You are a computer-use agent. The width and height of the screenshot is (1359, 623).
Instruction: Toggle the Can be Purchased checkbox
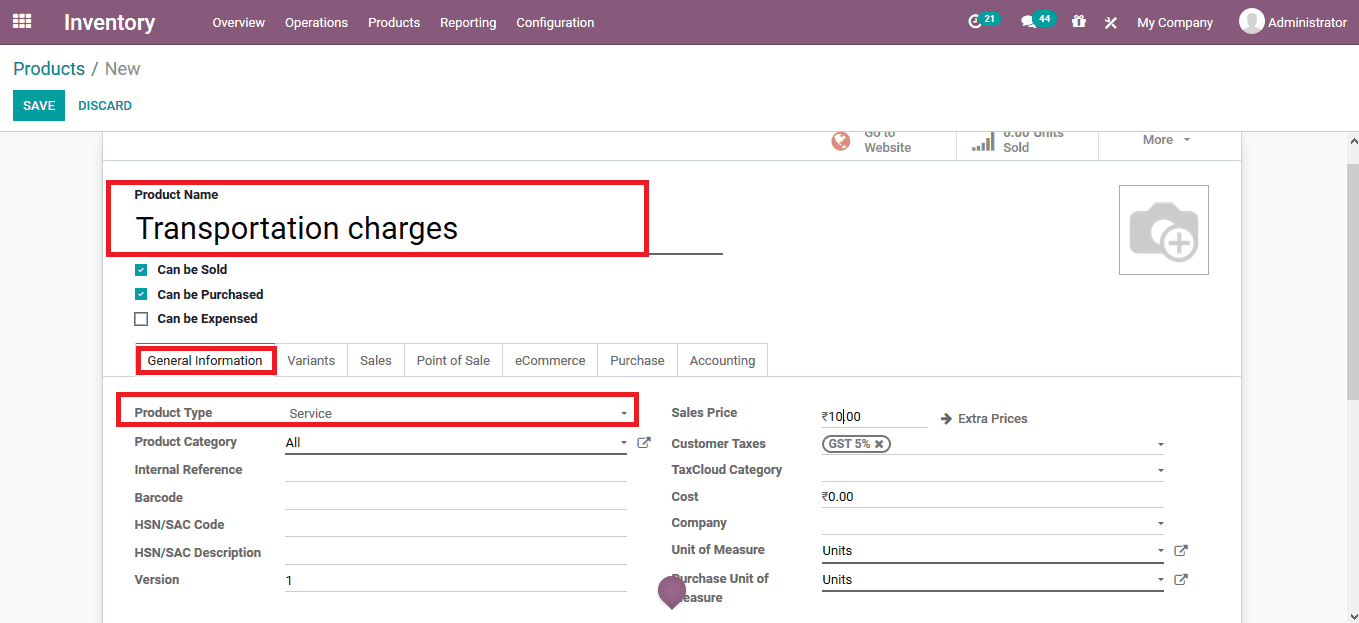click(141, 295)
